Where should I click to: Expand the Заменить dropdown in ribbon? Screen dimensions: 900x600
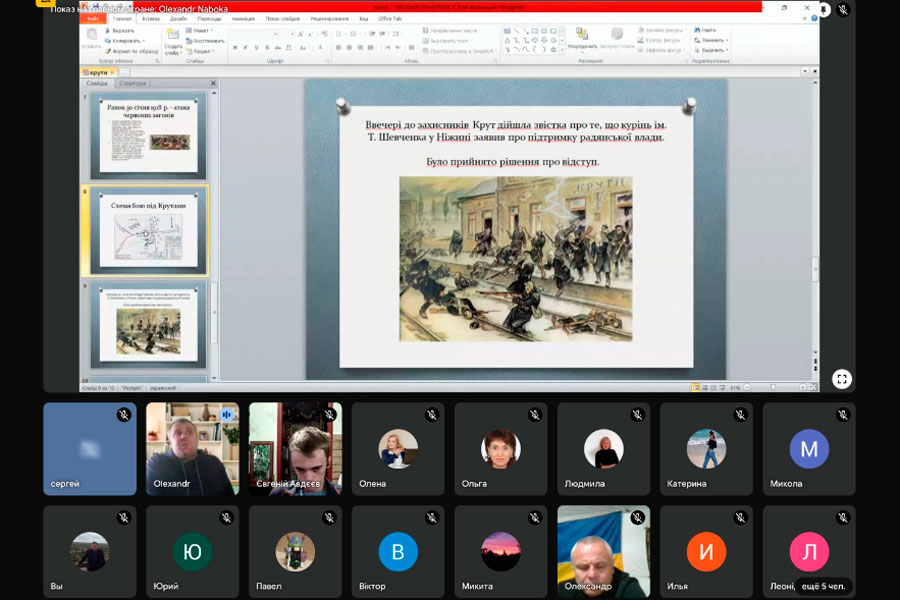click(714, 40)
